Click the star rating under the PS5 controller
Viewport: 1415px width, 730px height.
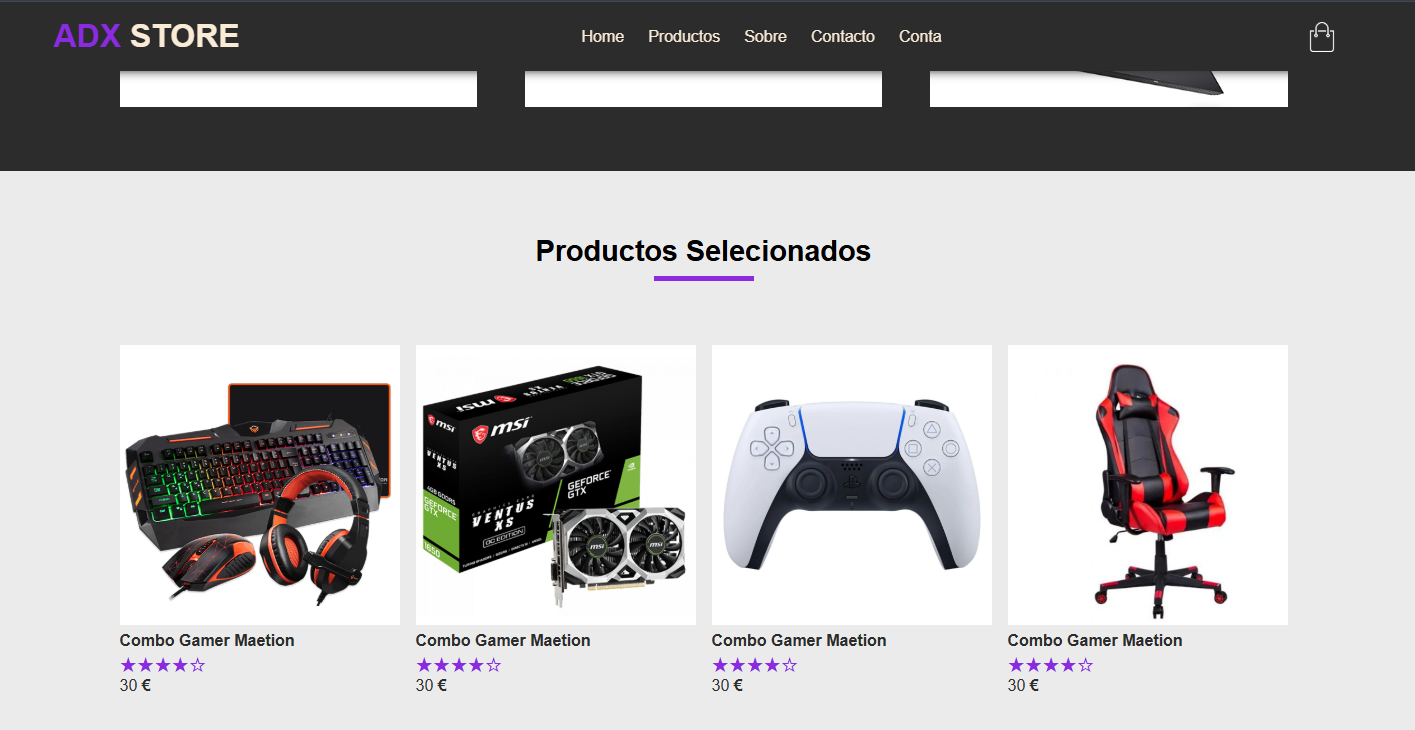tap(755, 665)
